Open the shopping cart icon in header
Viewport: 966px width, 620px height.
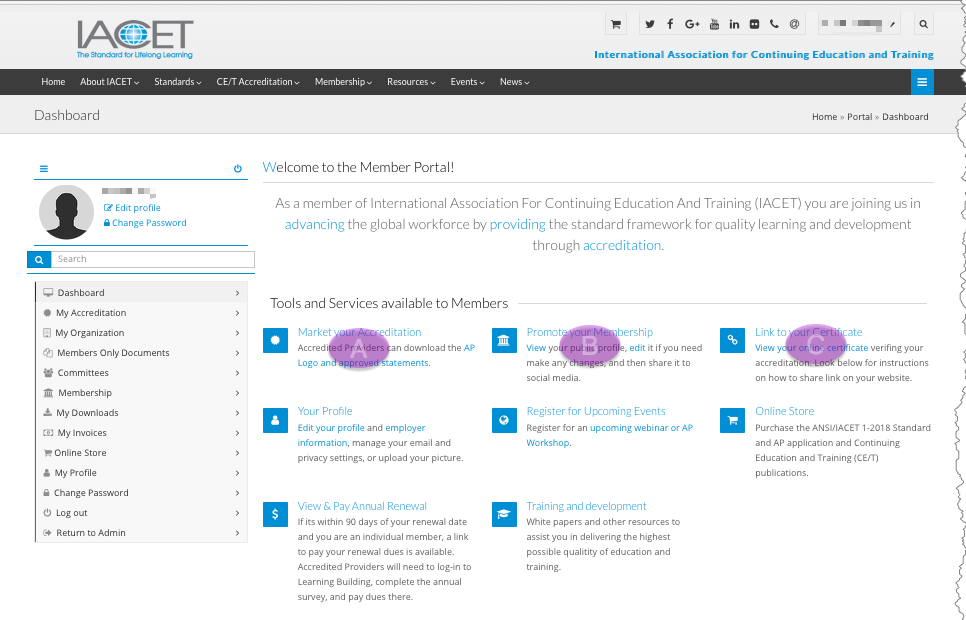615,24
